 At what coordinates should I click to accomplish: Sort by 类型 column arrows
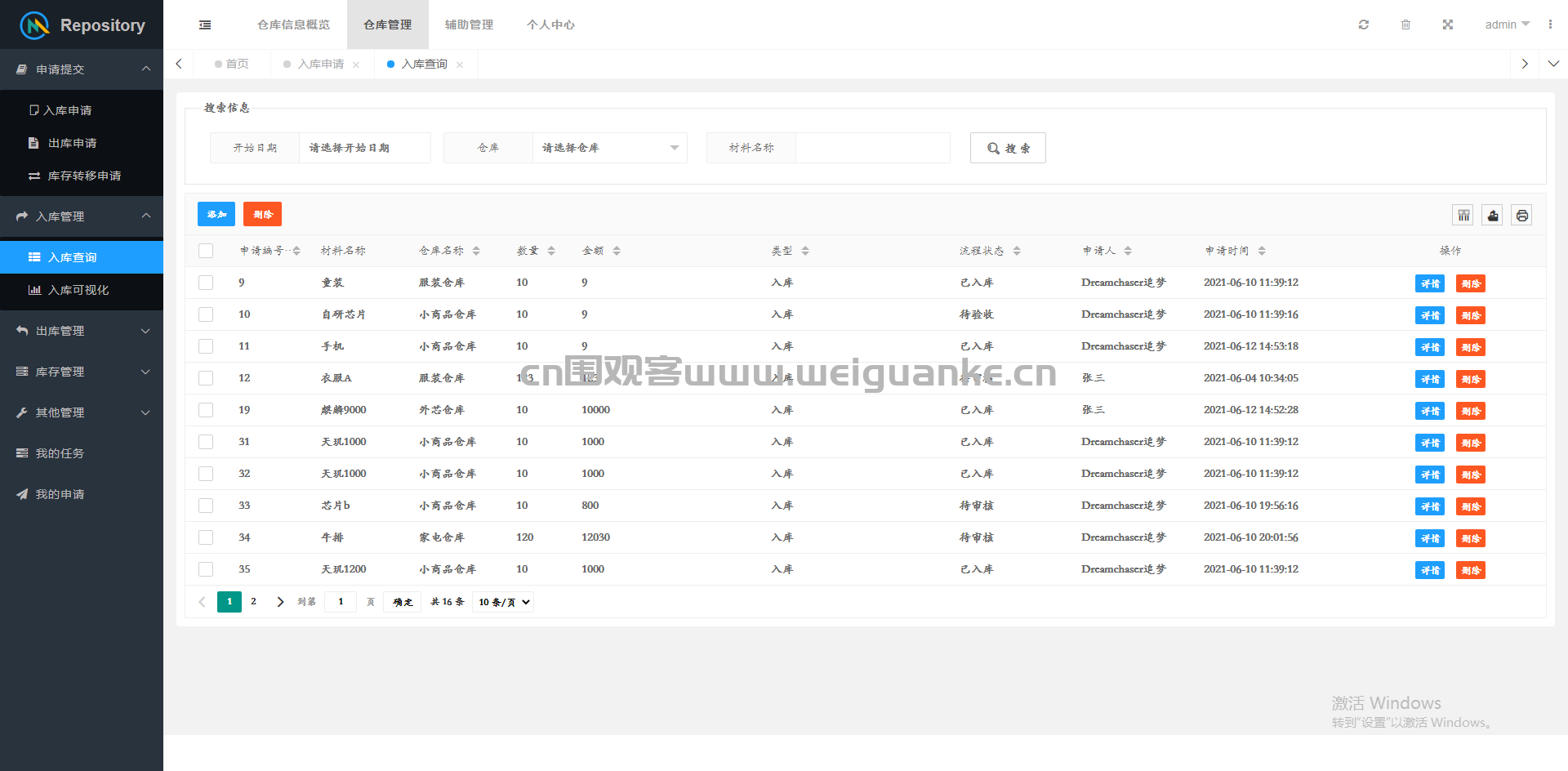tap(805, 251)
